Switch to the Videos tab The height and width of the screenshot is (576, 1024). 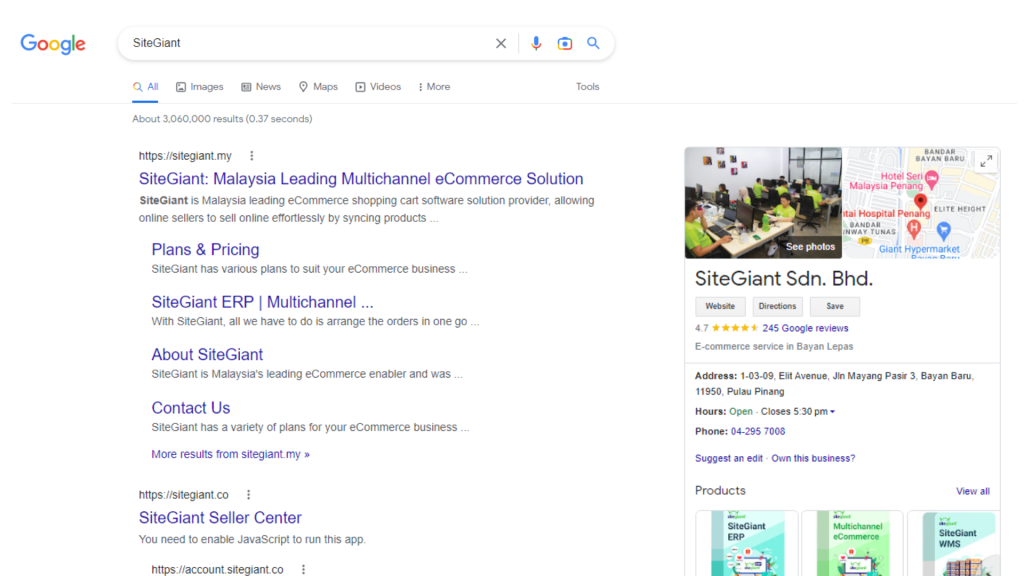(x=378, y=87)
